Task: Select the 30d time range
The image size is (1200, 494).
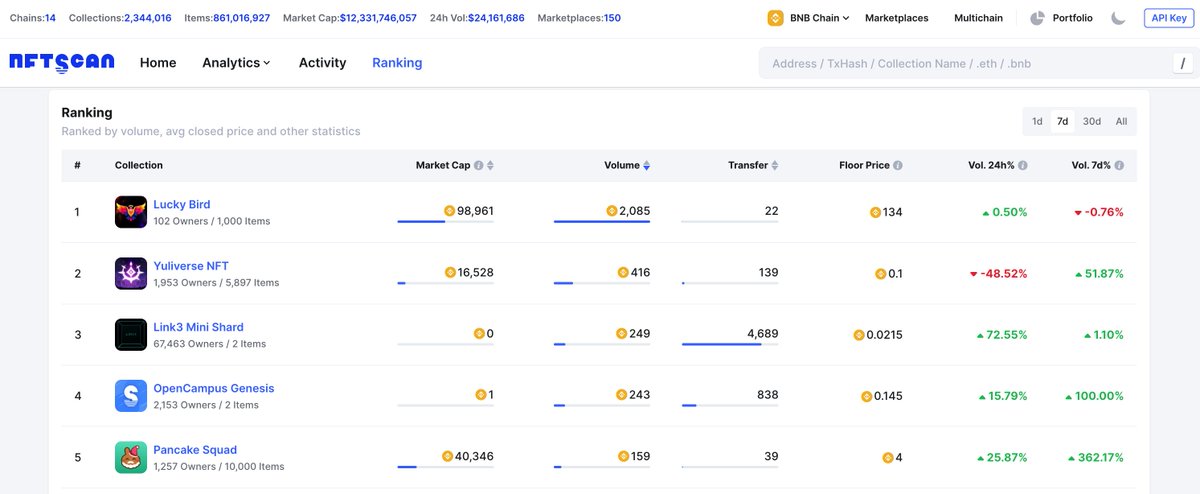Action: [1092, 121]
